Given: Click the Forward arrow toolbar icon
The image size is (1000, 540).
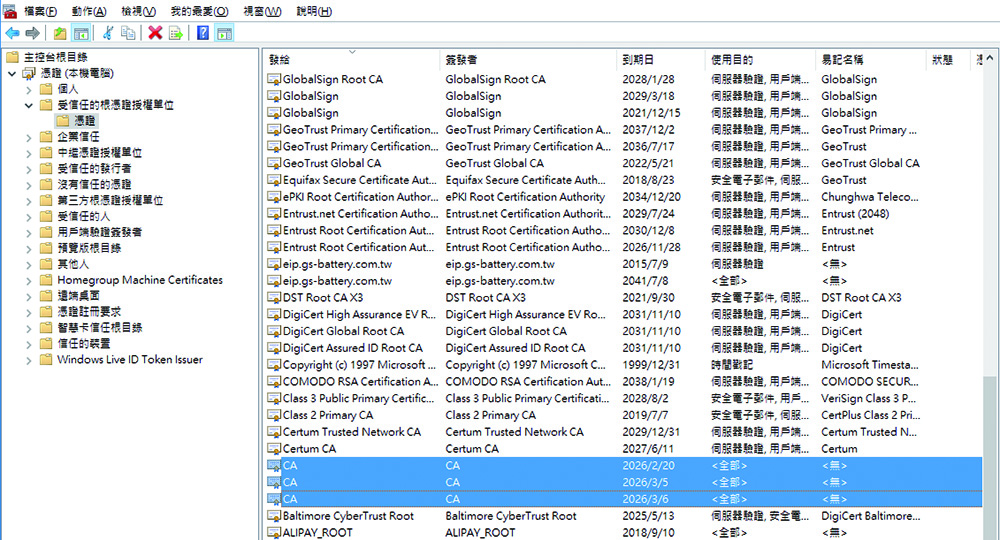Looking at the screenshot, I should 33,33.
